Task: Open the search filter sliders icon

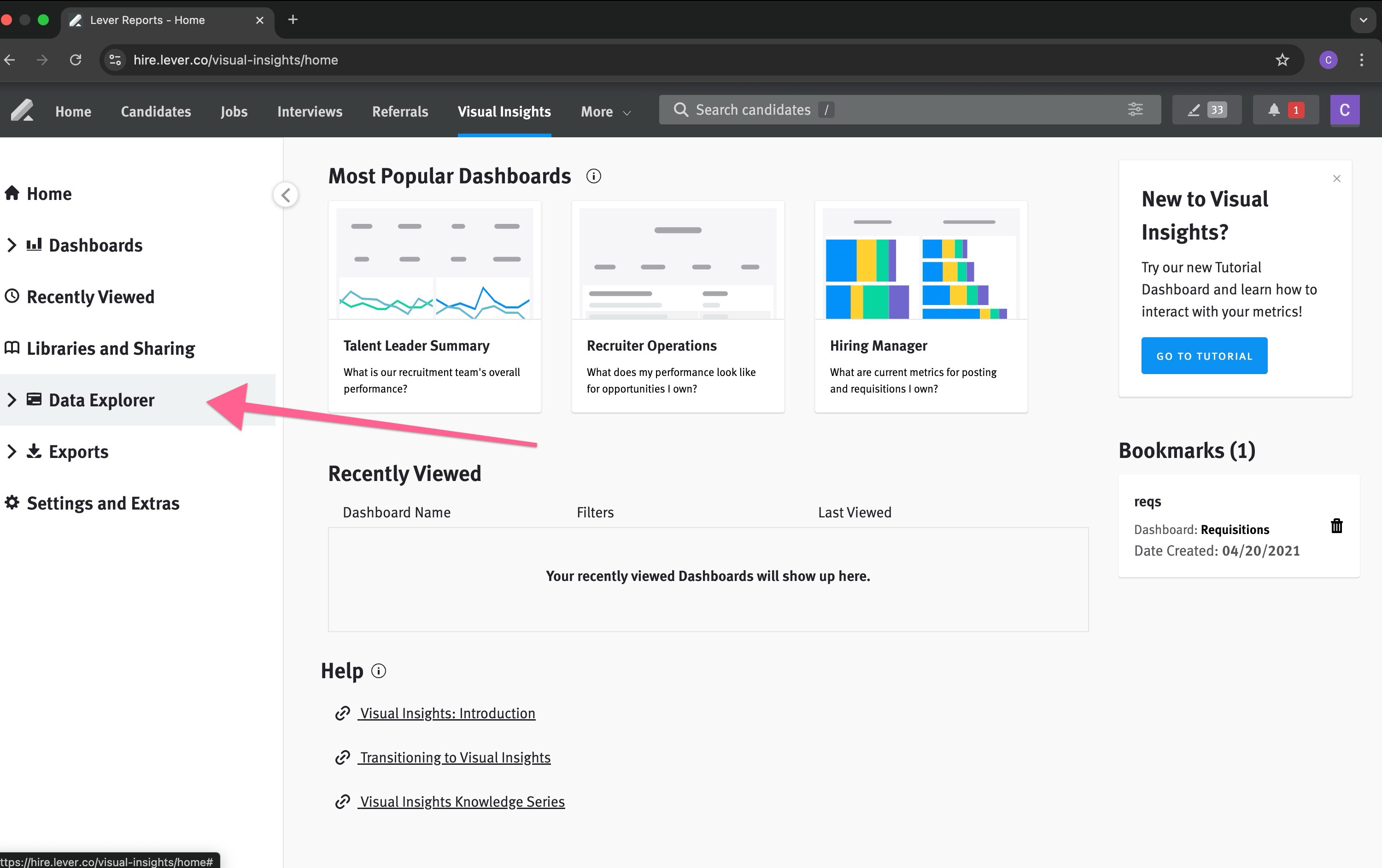Action: tap(1135, 110)
